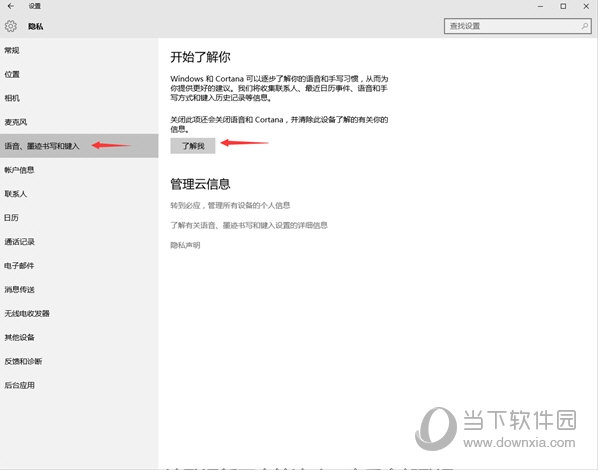The width and height of the screenshot is (600, 472).
Task: Open the 反馈和诊断 privacy section
Action: point(79,361)
